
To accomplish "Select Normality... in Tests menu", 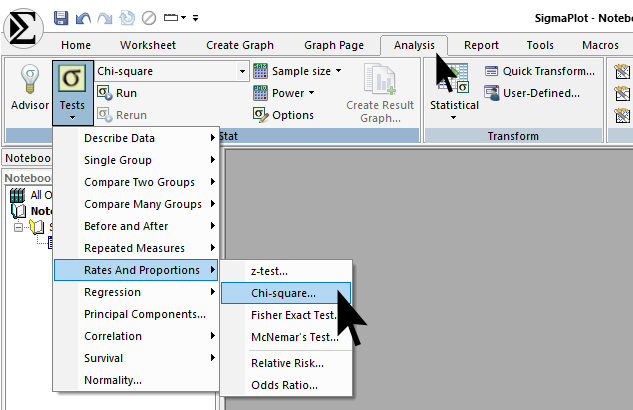I will [113, 380].
